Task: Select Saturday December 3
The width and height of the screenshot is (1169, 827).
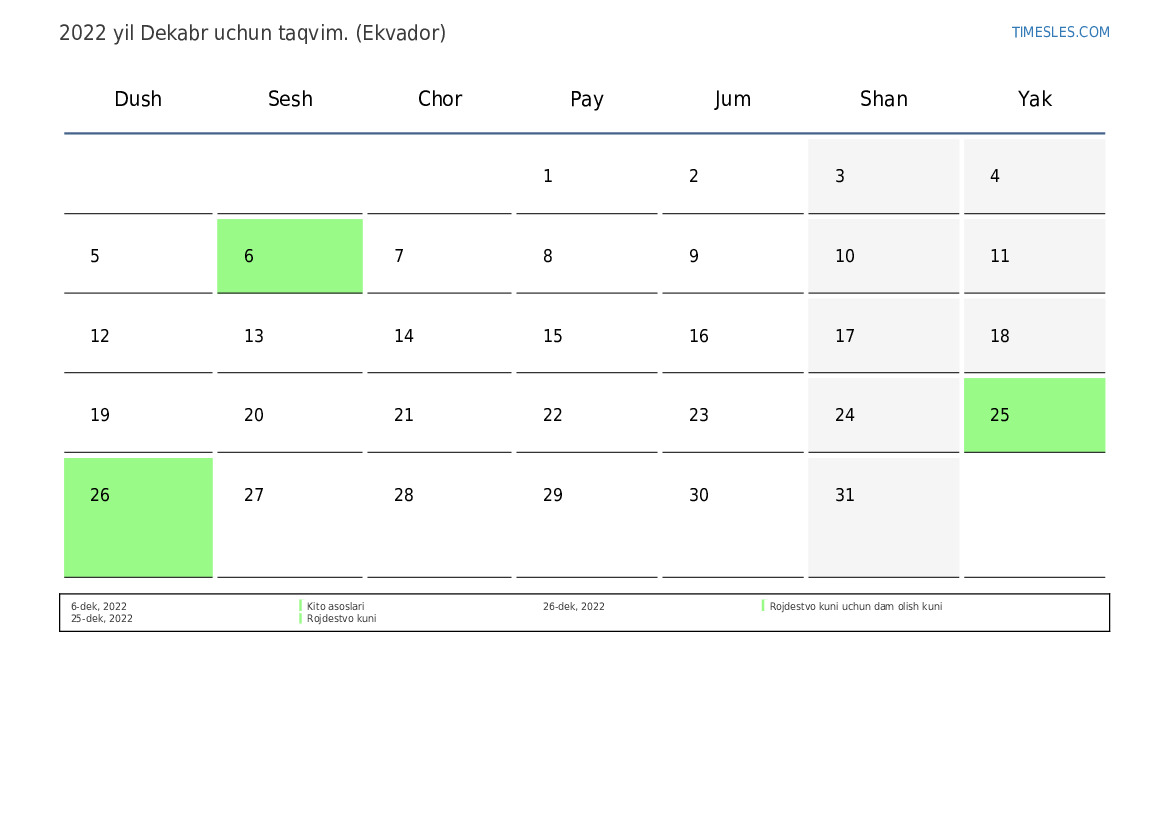Action: 883,176
